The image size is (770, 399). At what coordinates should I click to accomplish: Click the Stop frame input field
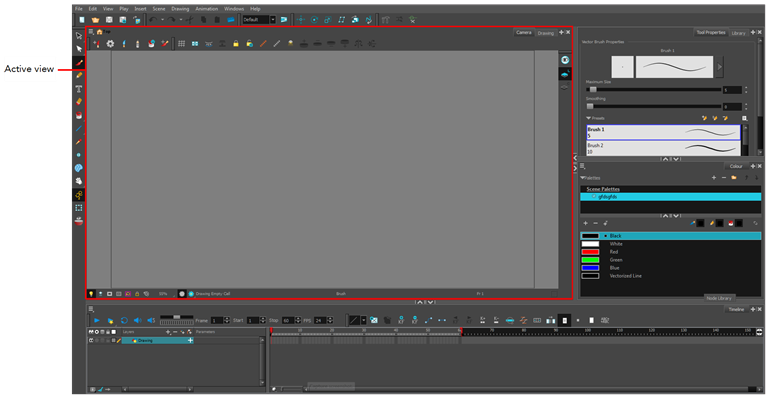[286, 320]
